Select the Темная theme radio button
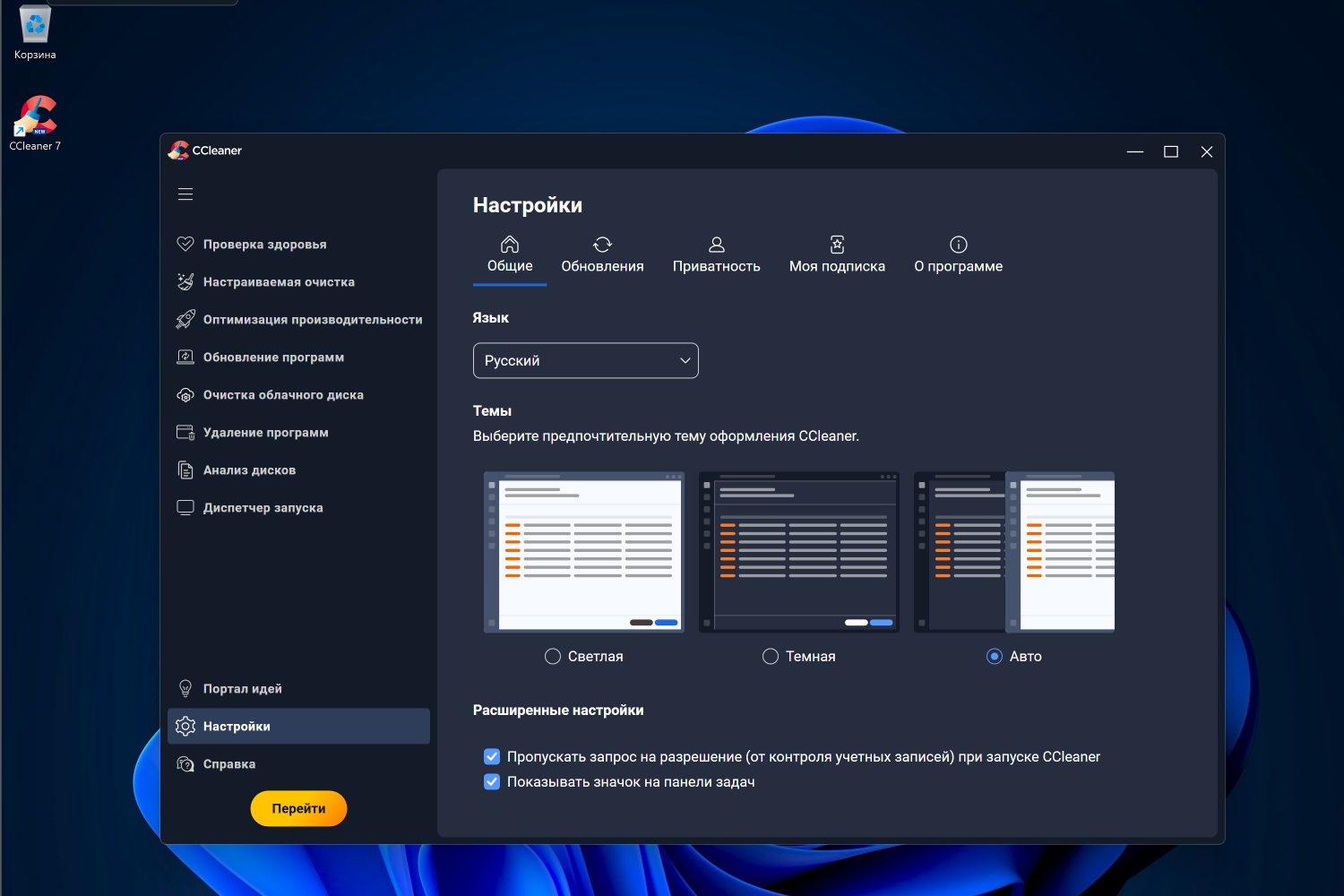This screenshot has height=896, width=1344. pos(771,656)
